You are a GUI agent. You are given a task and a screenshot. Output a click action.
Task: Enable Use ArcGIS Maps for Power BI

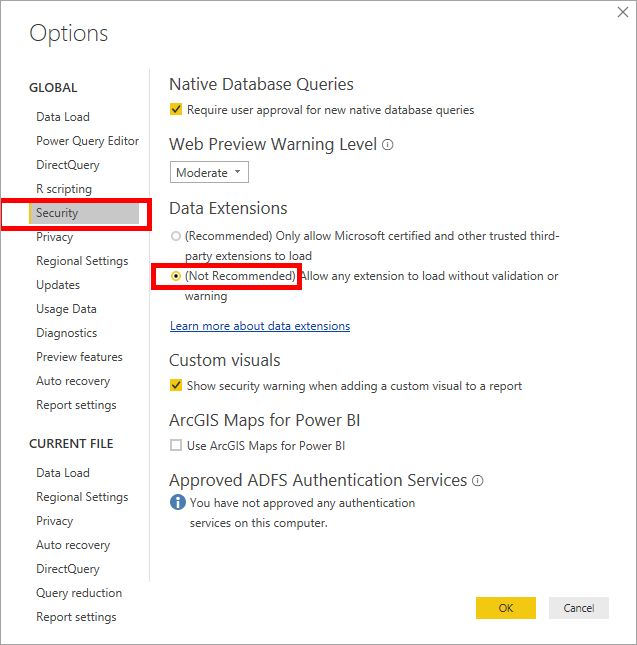coord(176,446)
